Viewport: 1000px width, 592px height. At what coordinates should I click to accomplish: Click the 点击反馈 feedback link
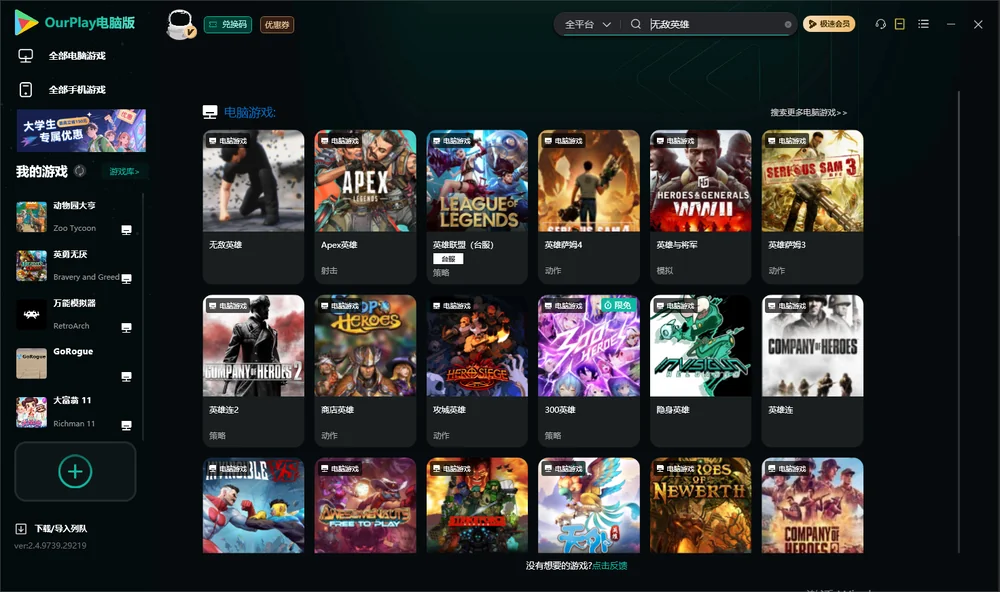(610, 566)
